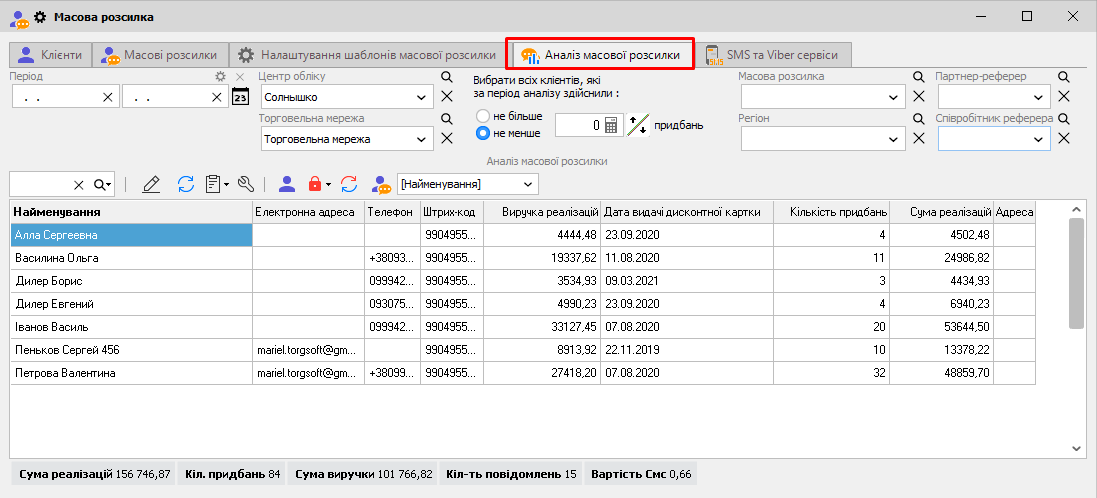Expand the [Найменування] search field dropdown

tap(528, 184)
